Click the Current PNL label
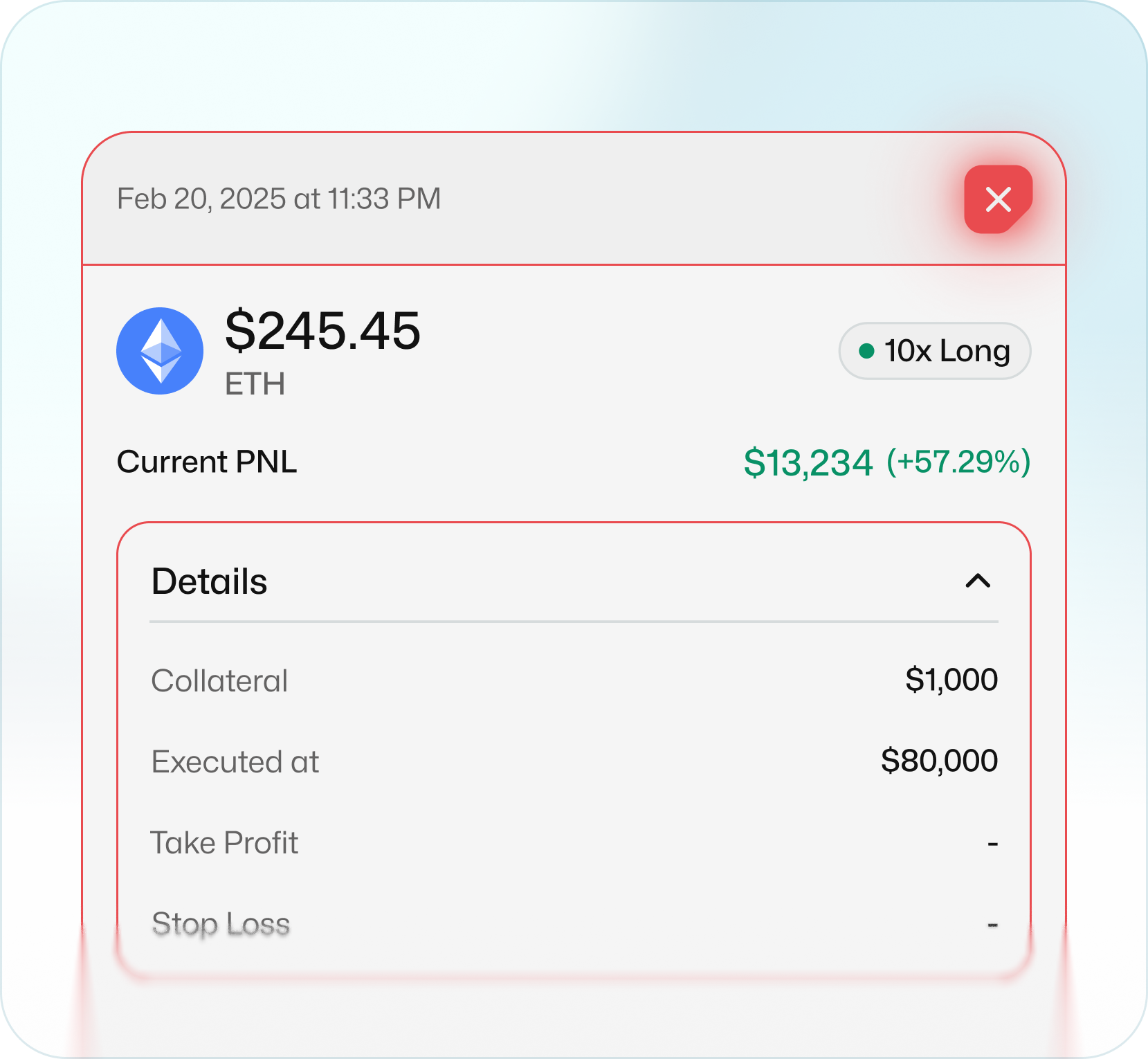 207,462
